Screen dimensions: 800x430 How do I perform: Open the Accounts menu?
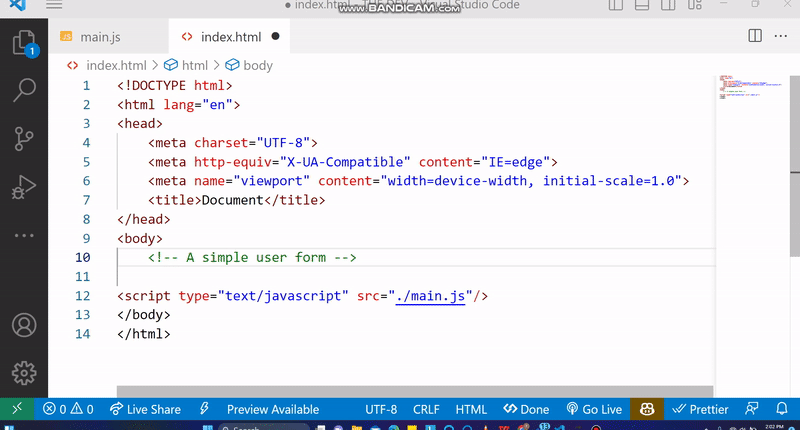click(24, 325)
